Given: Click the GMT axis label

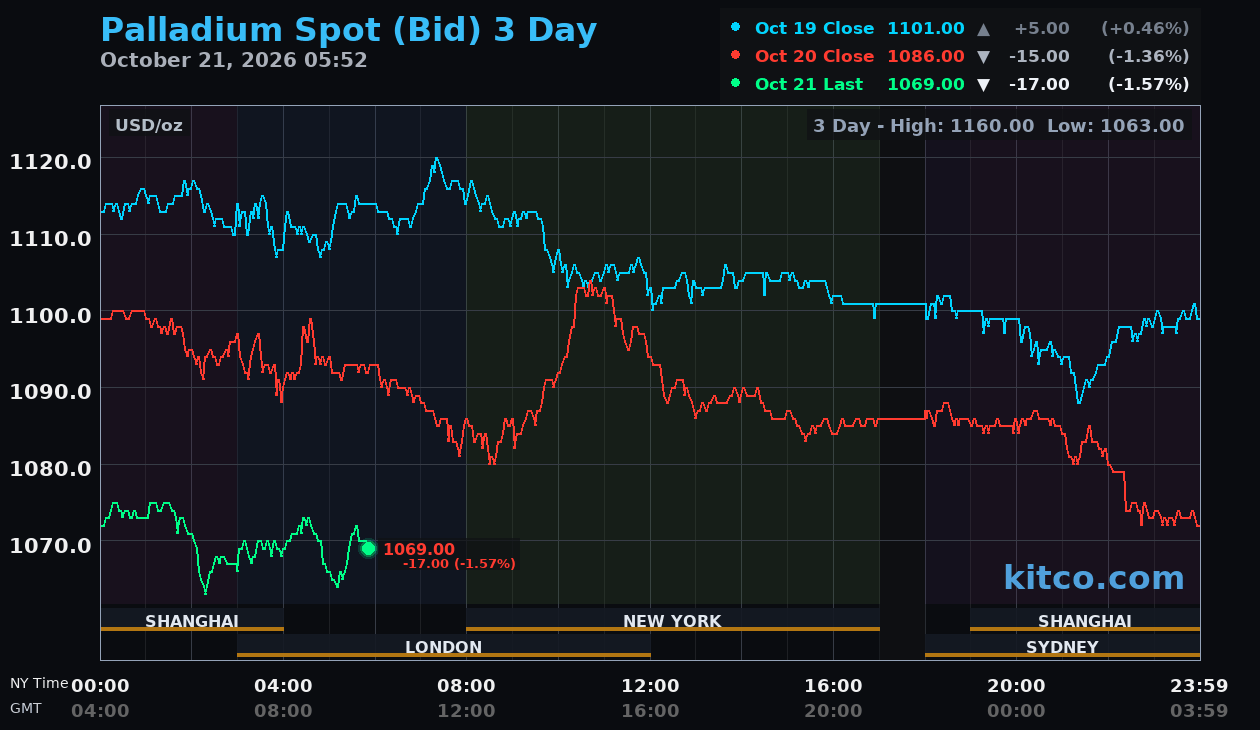Looking at the screenshot, I should pyautogui.click(x=26, y=708).
